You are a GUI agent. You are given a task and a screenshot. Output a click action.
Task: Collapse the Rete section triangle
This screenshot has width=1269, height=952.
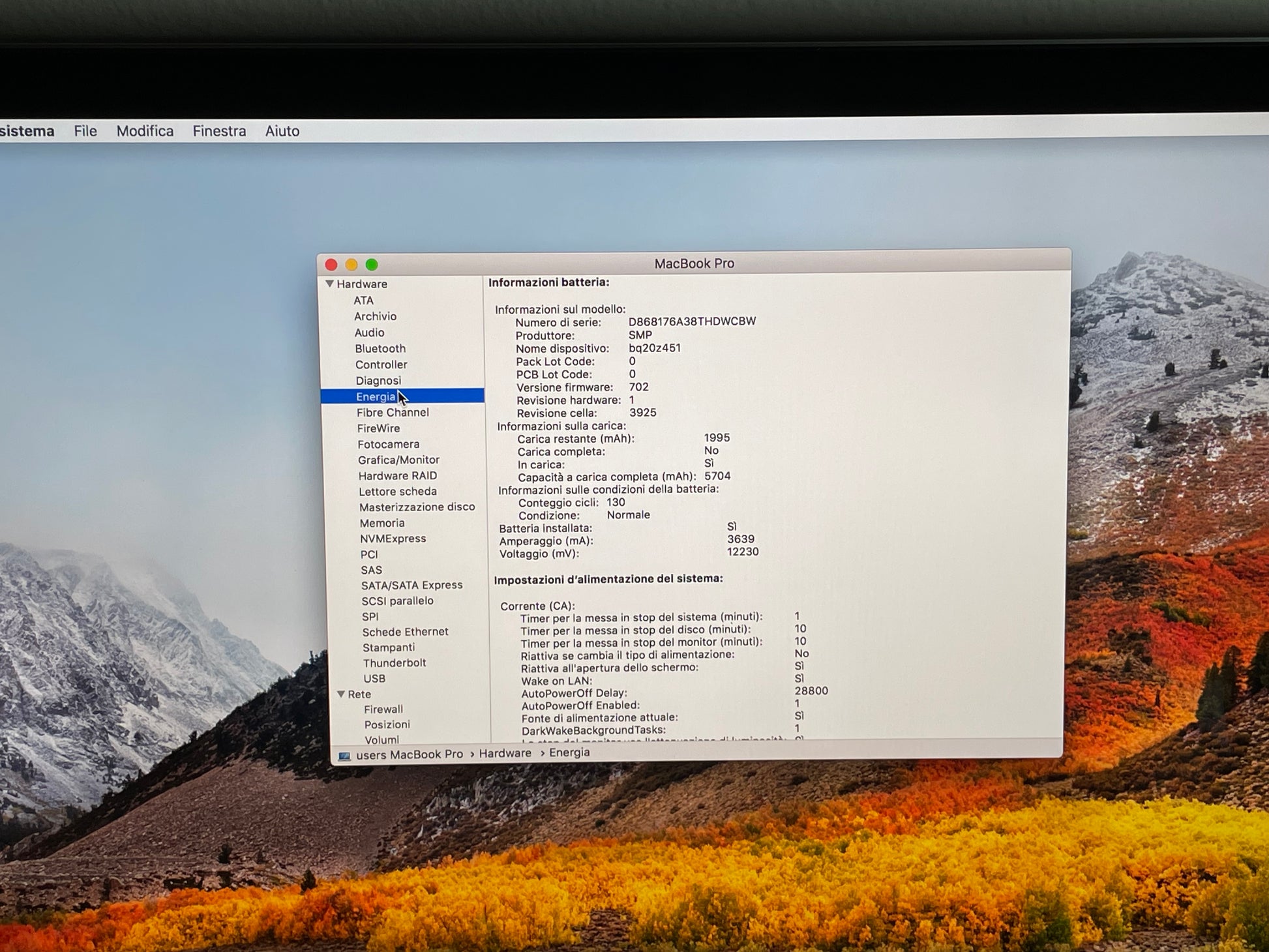pyautogui.click(x=340, y=694)
